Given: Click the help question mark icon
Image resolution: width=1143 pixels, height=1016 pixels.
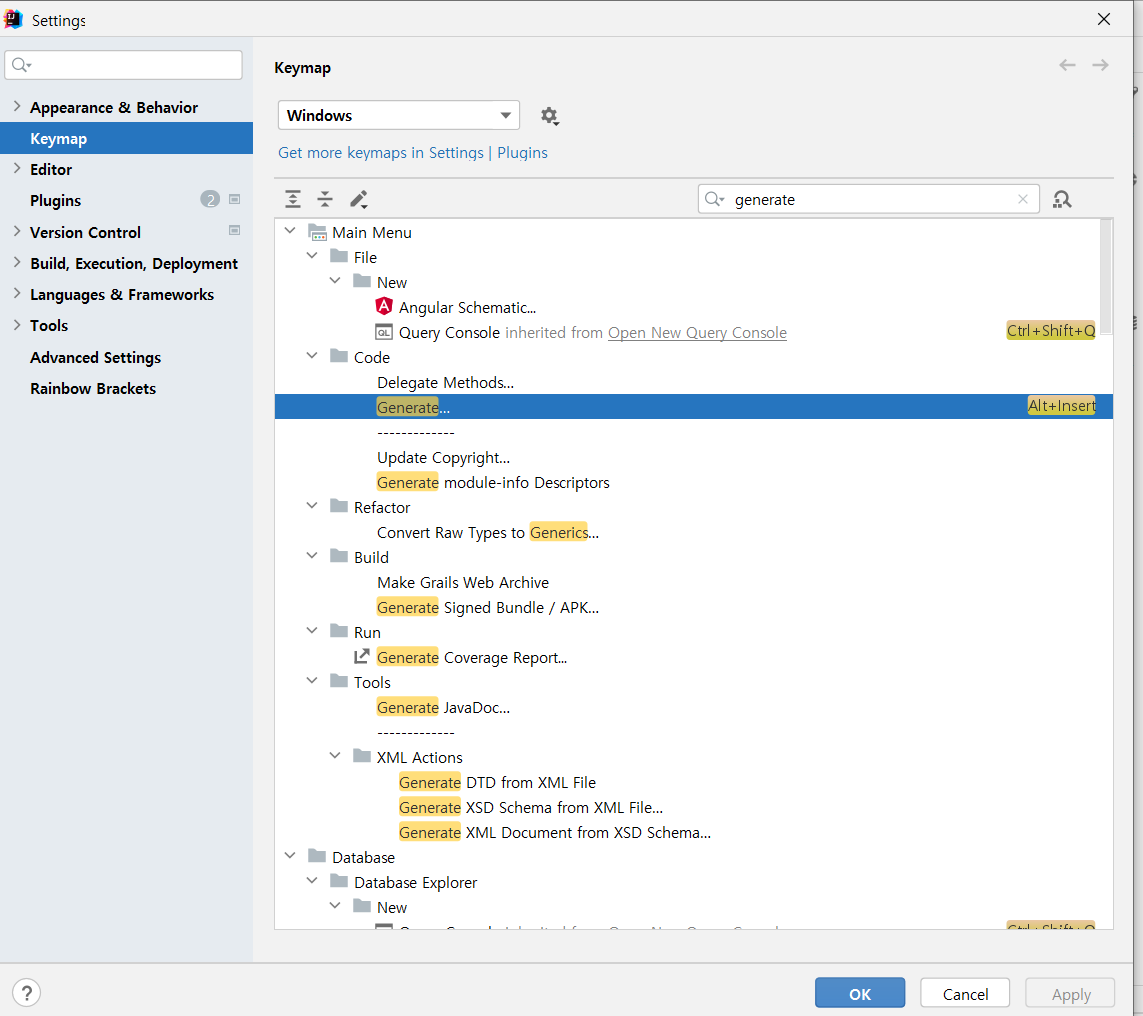Looking at the screenshot, I should tap(26, 992).
